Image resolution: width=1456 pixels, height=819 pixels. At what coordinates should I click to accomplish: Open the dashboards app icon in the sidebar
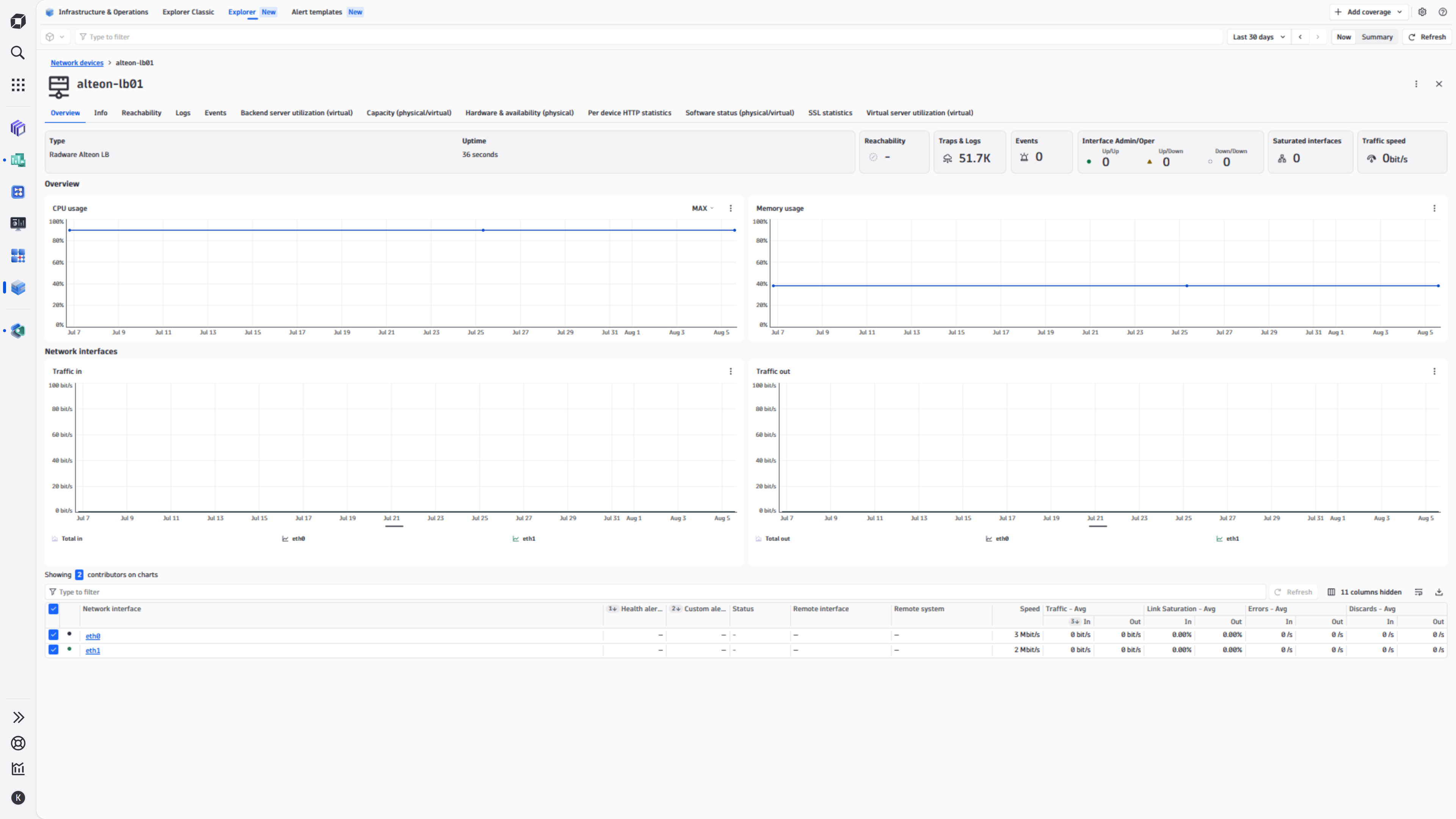click(18, 160)
